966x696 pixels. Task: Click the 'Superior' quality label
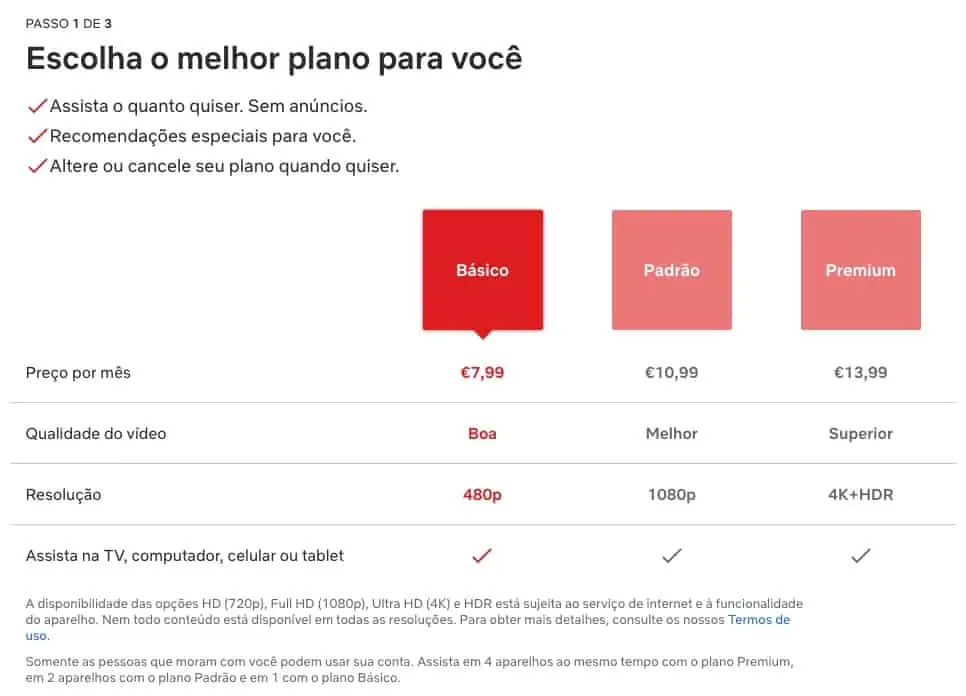pos(860,433)
